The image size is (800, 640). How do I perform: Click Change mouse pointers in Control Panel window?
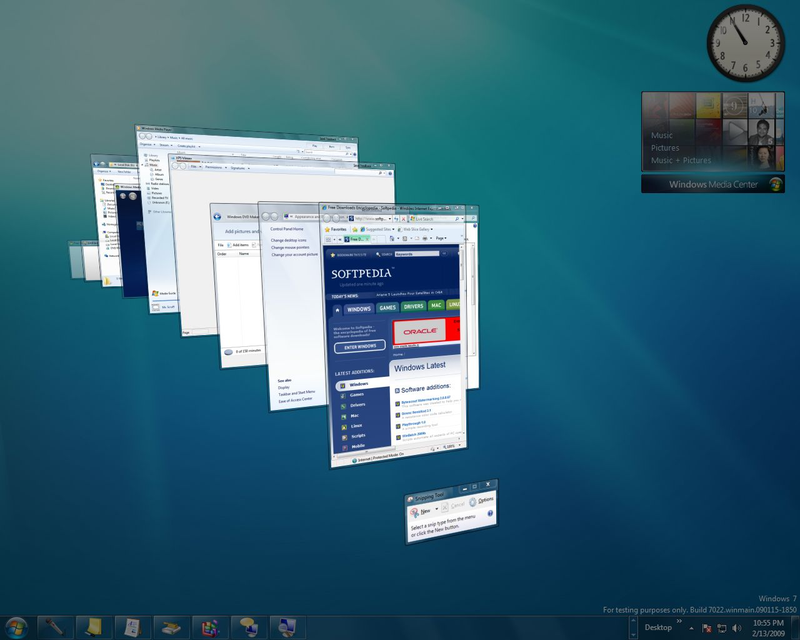click(x=290, y=247)
